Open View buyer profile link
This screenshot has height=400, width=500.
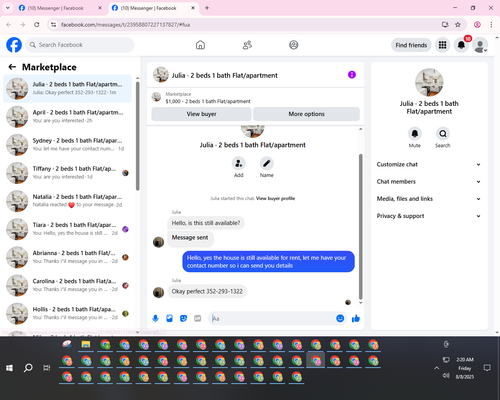[x=275, y=198]
